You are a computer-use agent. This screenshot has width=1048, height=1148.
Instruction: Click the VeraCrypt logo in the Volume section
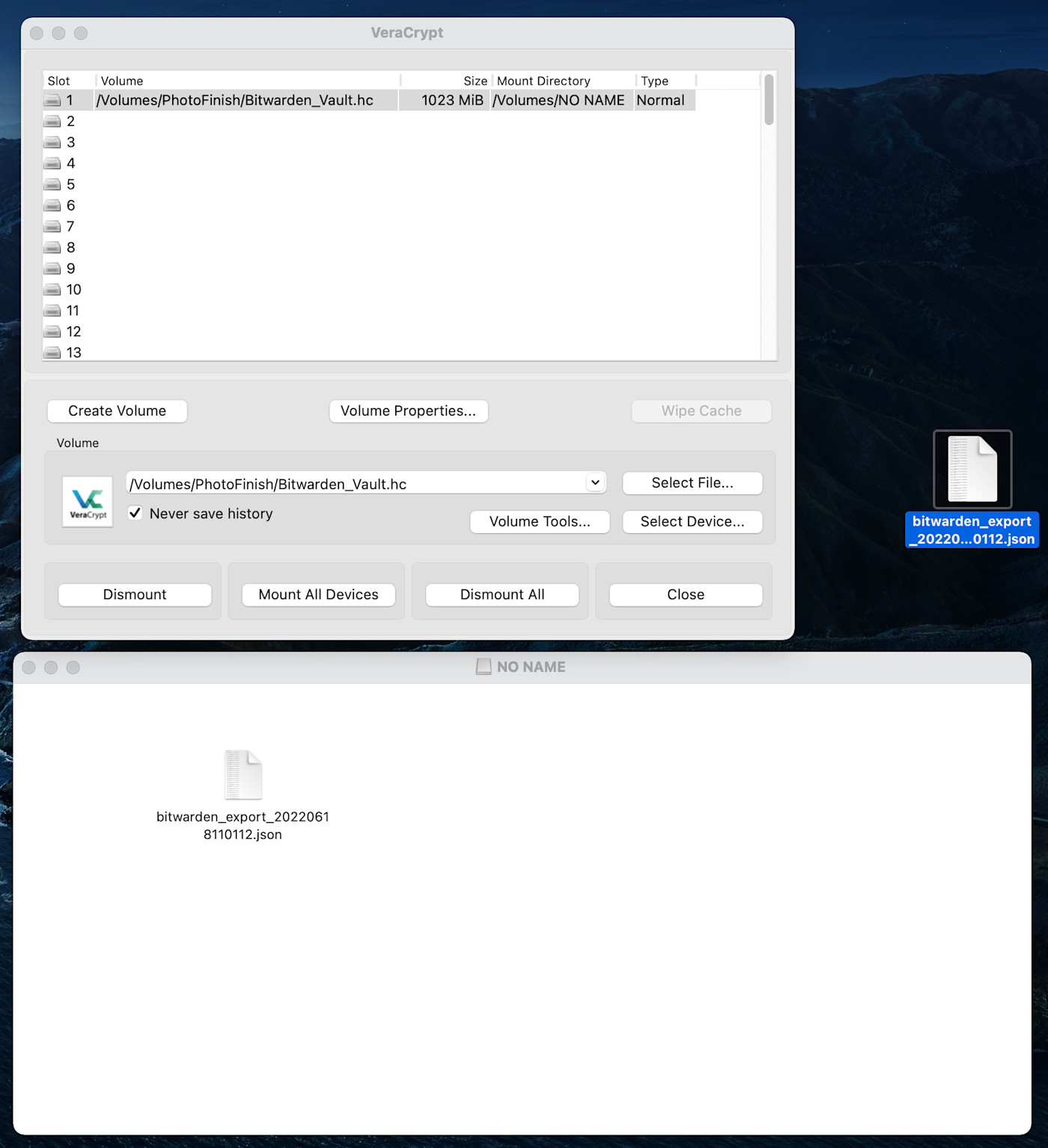(x=87, y=501)
